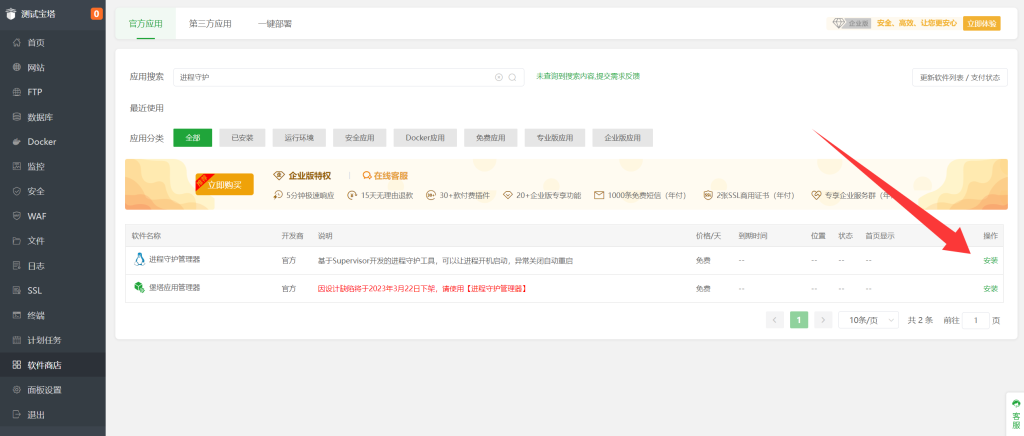
Task: Click the search magnifier icon in the search box
Action: [512, 77]
